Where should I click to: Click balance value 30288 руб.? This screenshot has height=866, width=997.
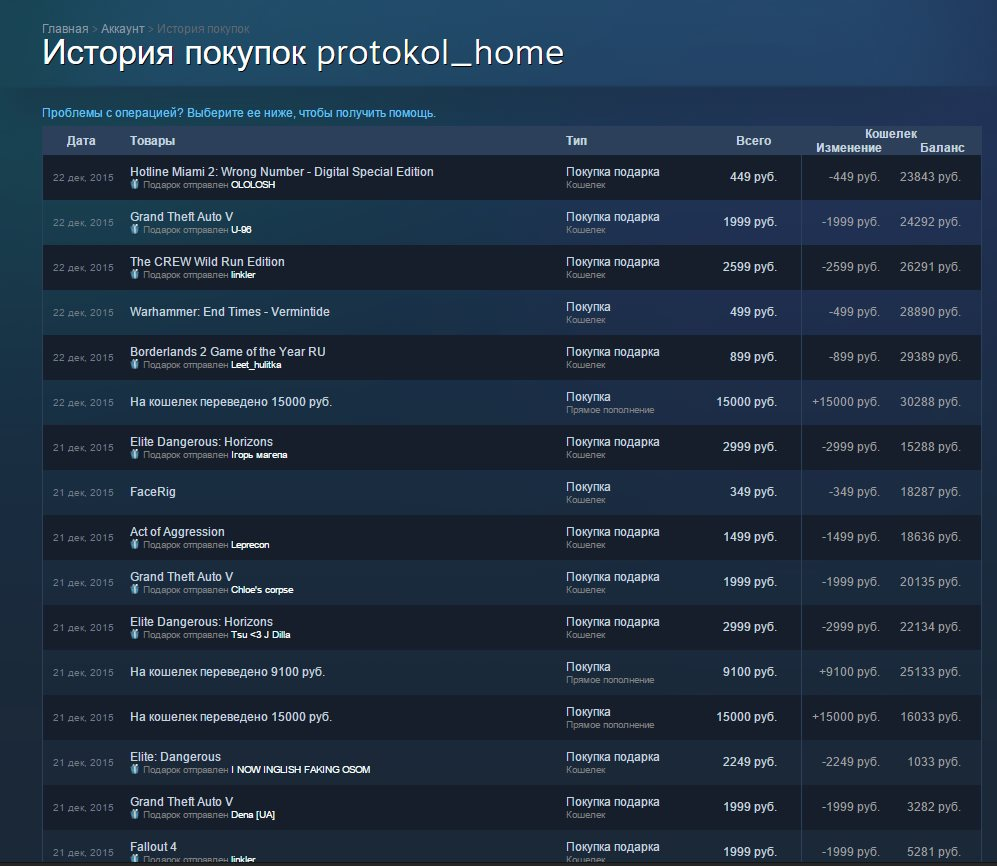click(930, 402)
